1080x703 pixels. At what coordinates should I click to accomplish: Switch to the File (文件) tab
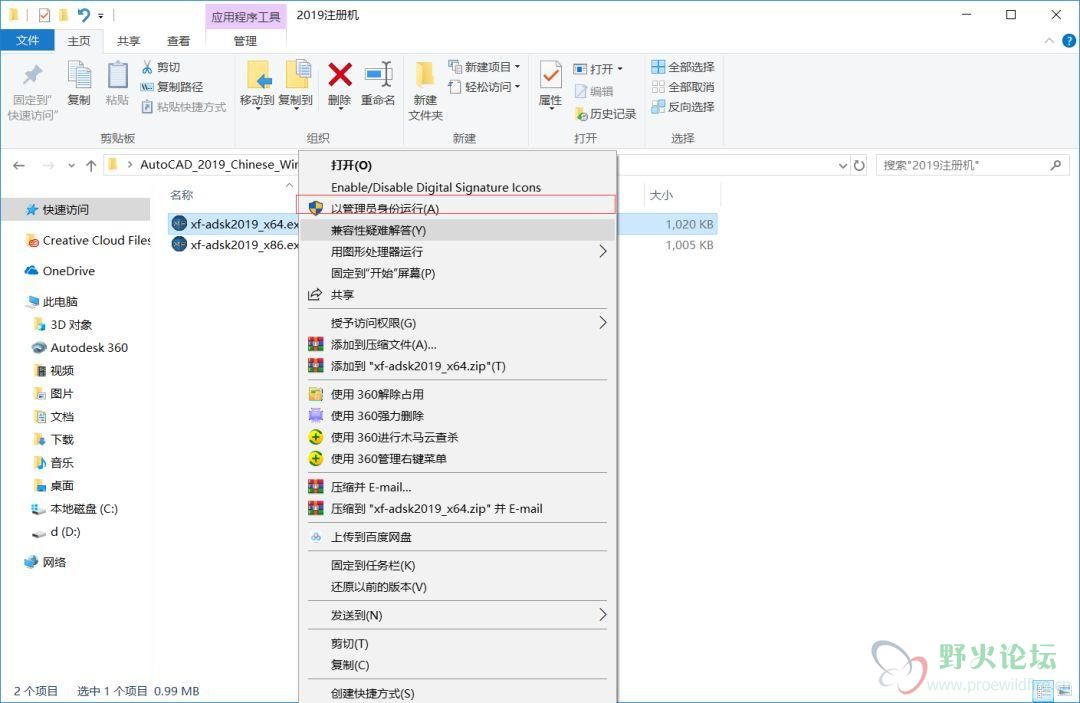[x=28, y=41]
